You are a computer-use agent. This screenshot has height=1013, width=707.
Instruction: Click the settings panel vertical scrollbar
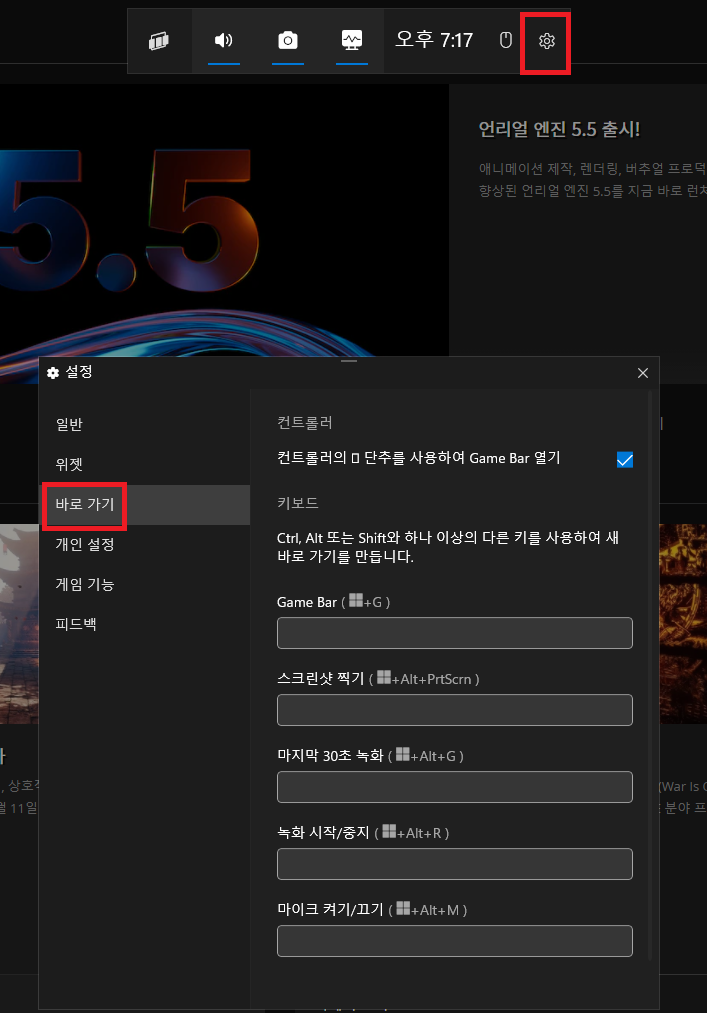[x=650, y=675]
